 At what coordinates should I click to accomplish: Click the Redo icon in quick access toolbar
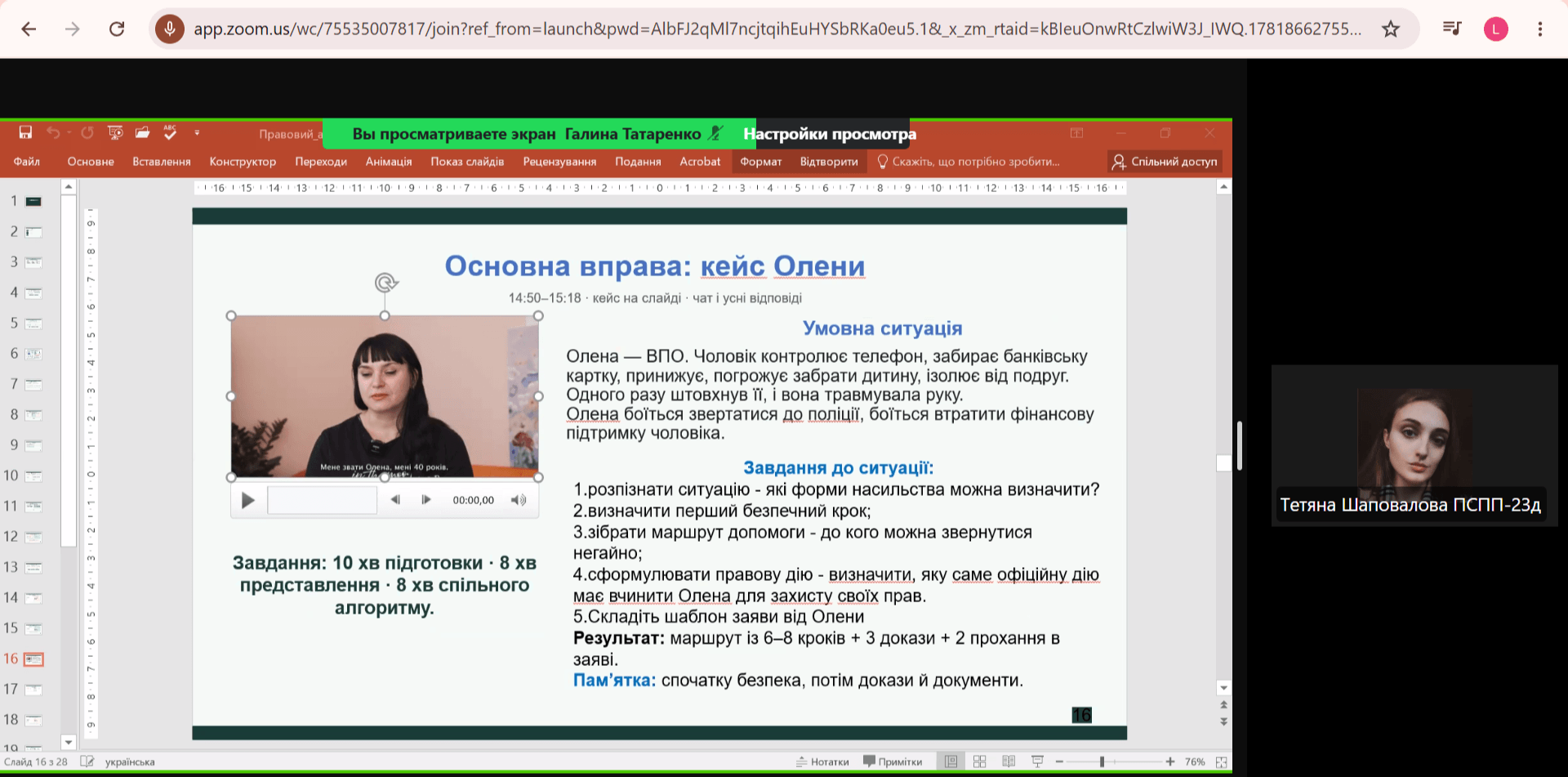[87, 132]
